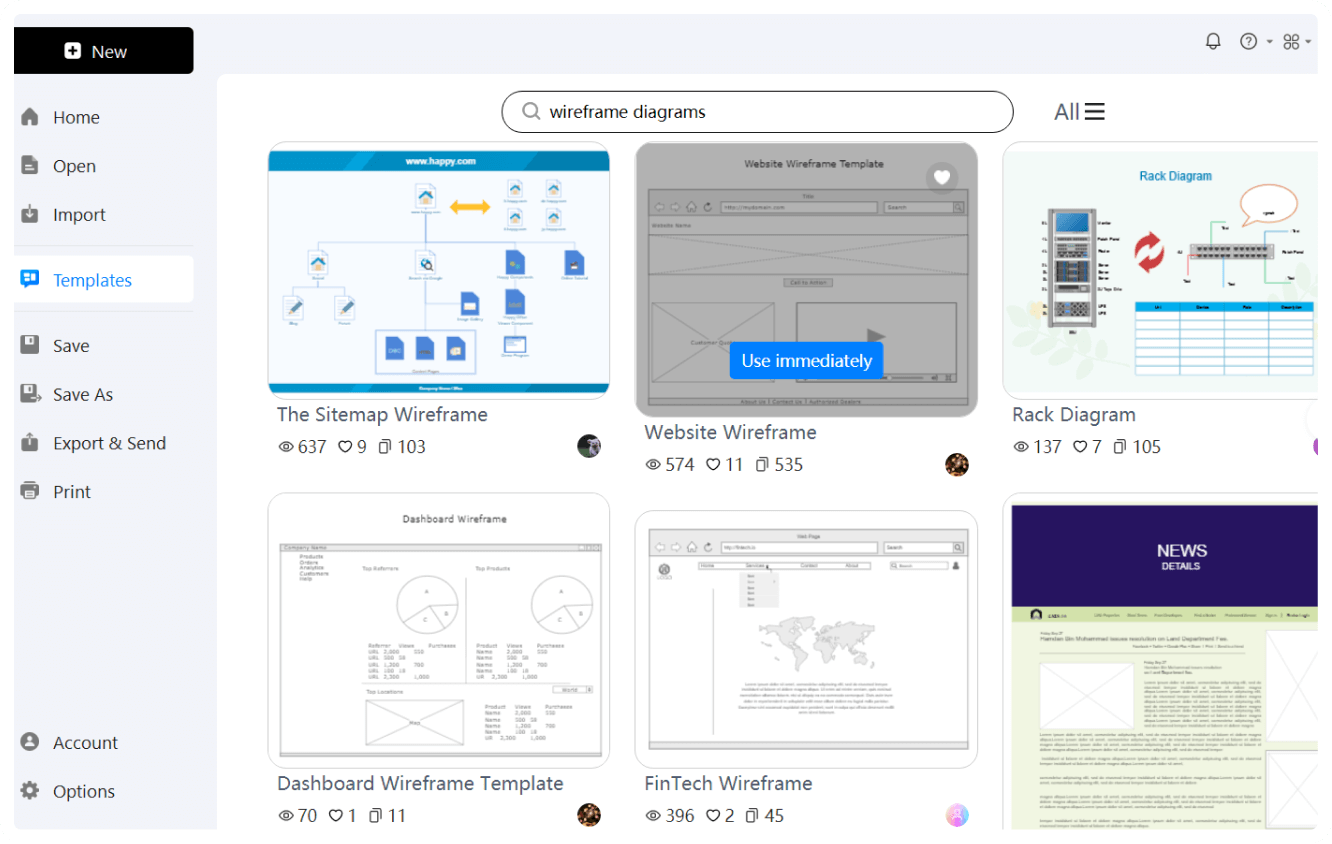The width and height of the screenshot is (1332, 844).
Task: Click Website Wireframe copies icon
Action: 762,465
